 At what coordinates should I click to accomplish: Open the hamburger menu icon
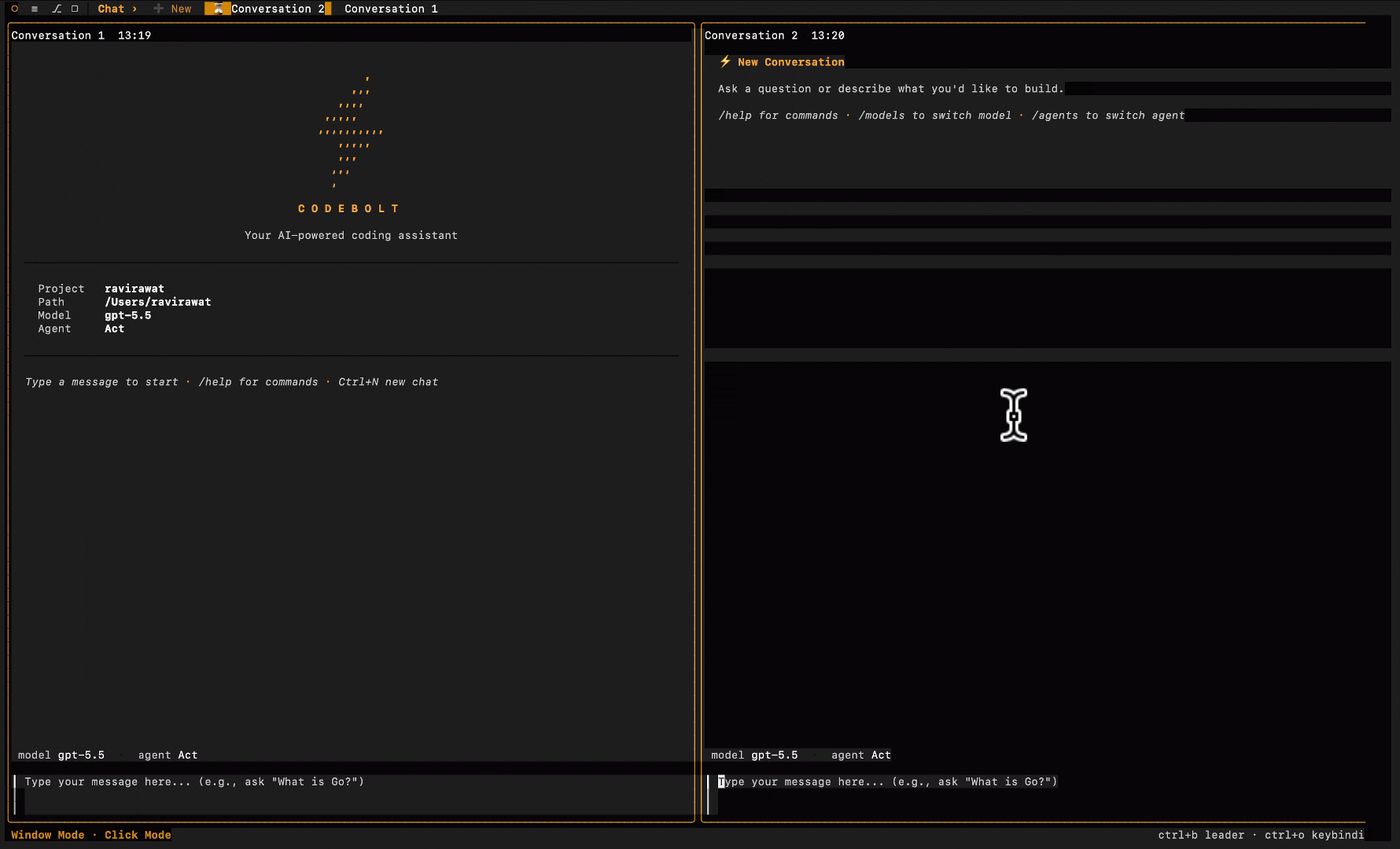35,9
